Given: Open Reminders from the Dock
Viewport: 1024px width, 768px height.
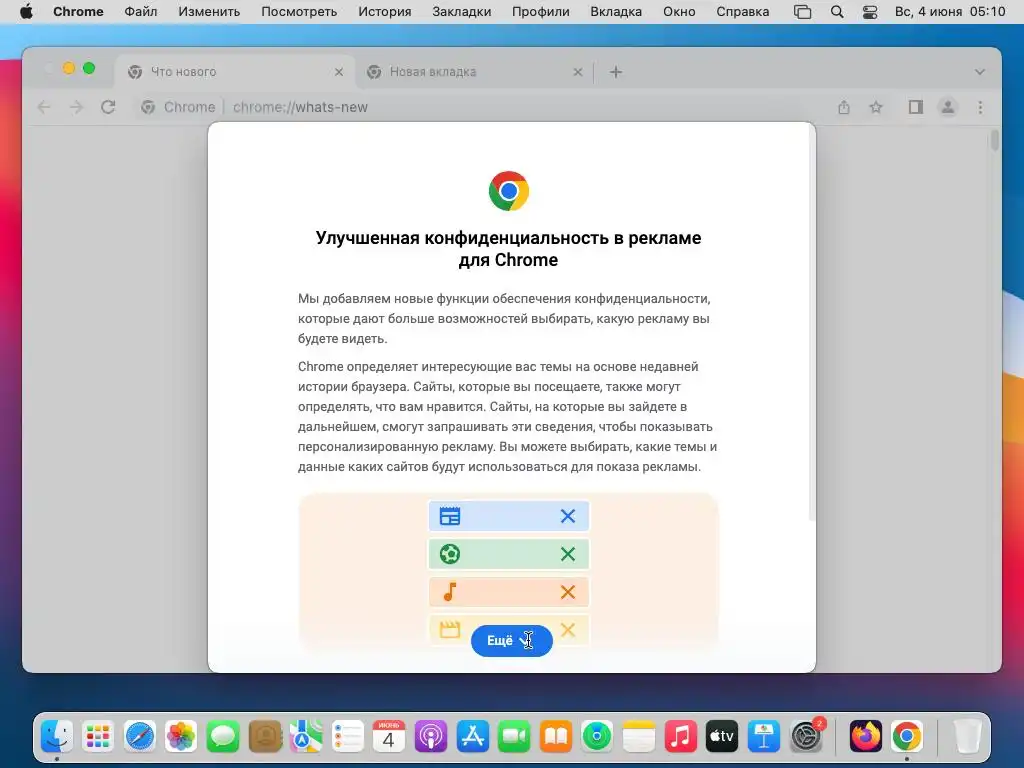Looking at the screenshot, I should 347,737.
